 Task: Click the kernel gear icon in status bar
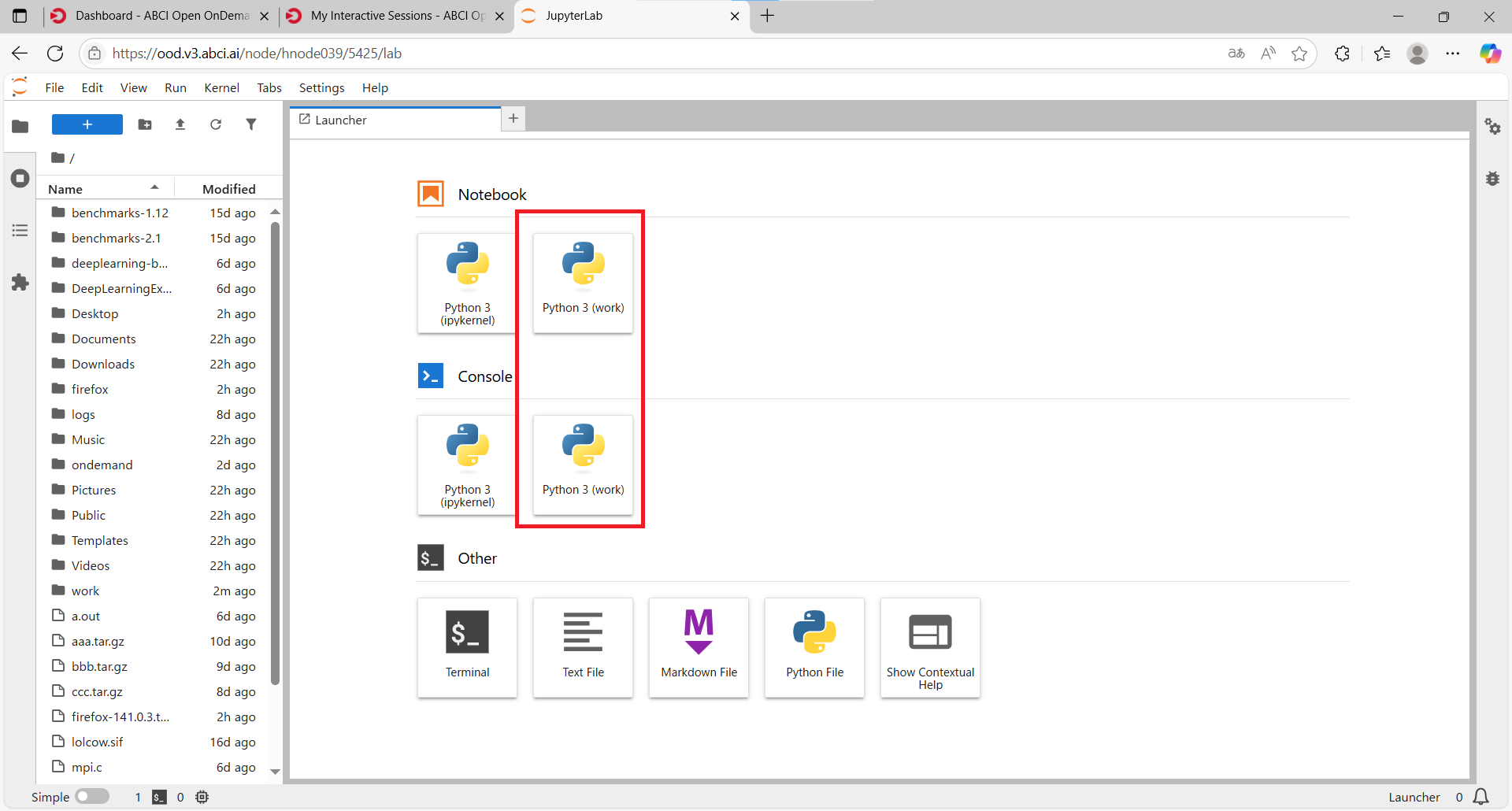tap(202, 797)
